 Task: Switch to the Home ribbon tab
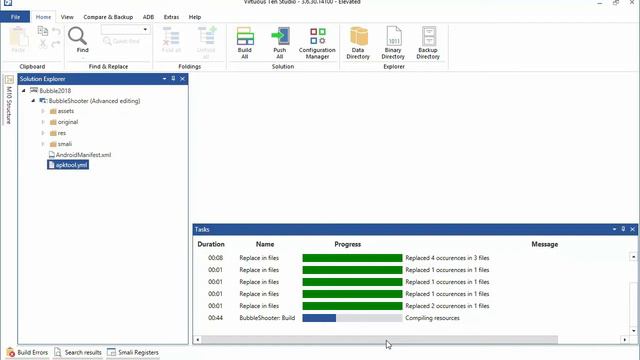point(43,17)
